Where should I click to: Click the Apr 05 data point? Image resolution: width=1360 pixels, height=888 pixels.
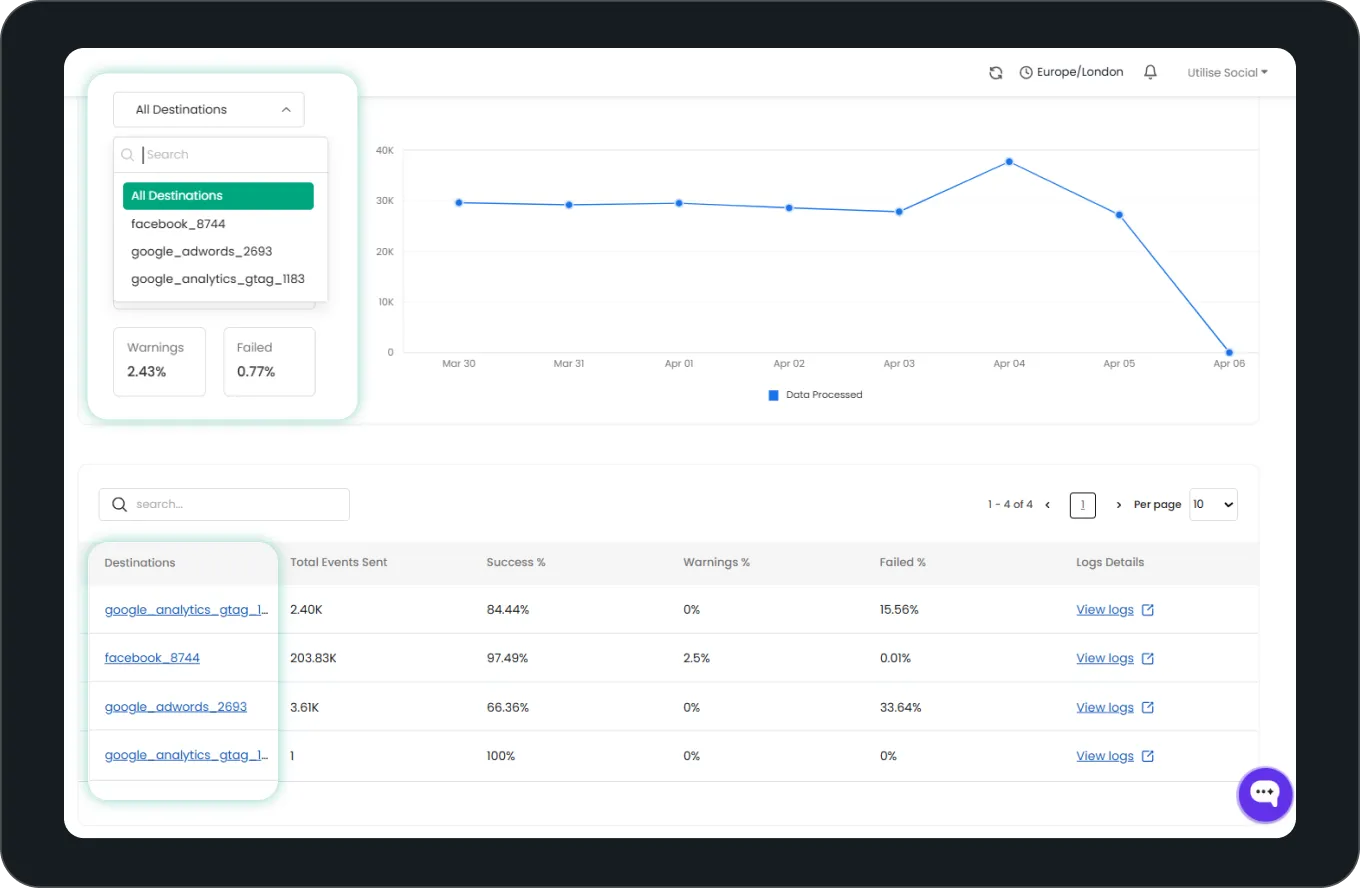coord(1119,215)
